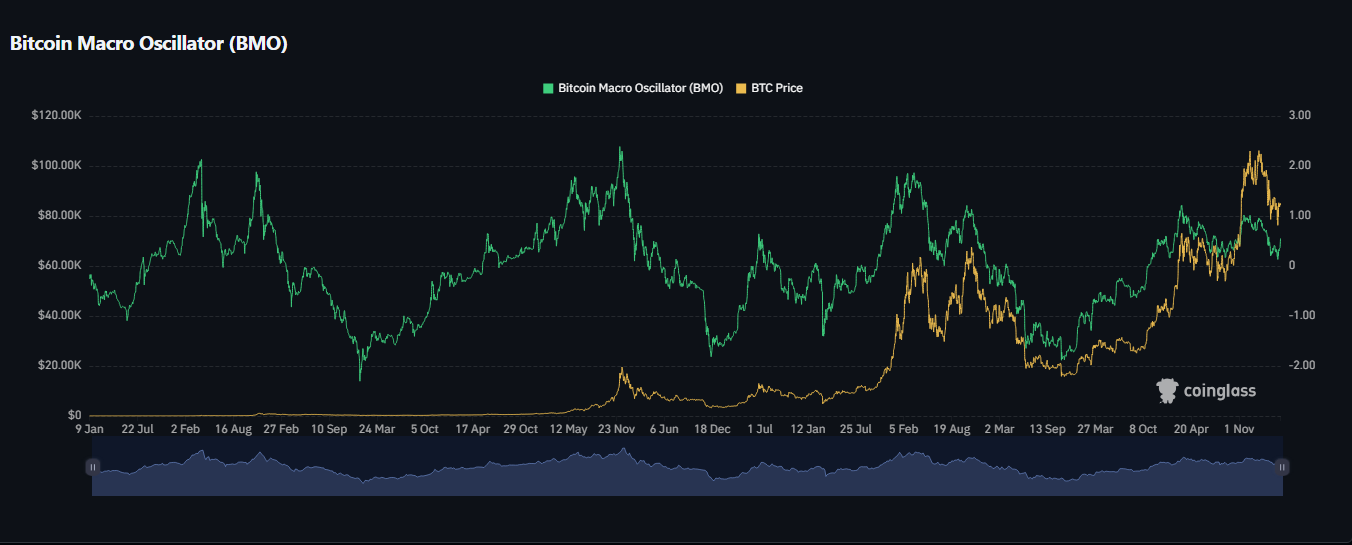Image resolution: width=1352 pixels, height=545 pixels.
Task: Click the coinglass watermark text
Action: 1220,391
